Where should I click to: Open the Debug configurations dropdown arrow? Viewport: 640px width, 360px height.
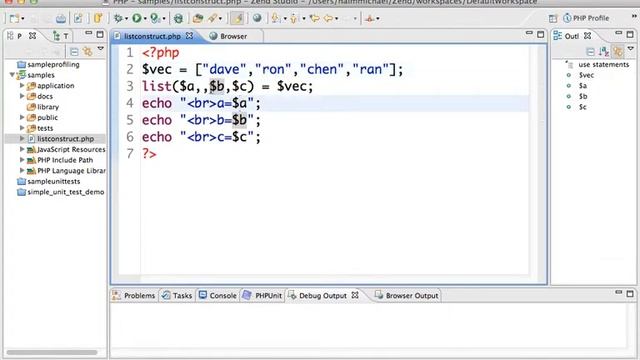click(x=126, y=19)
